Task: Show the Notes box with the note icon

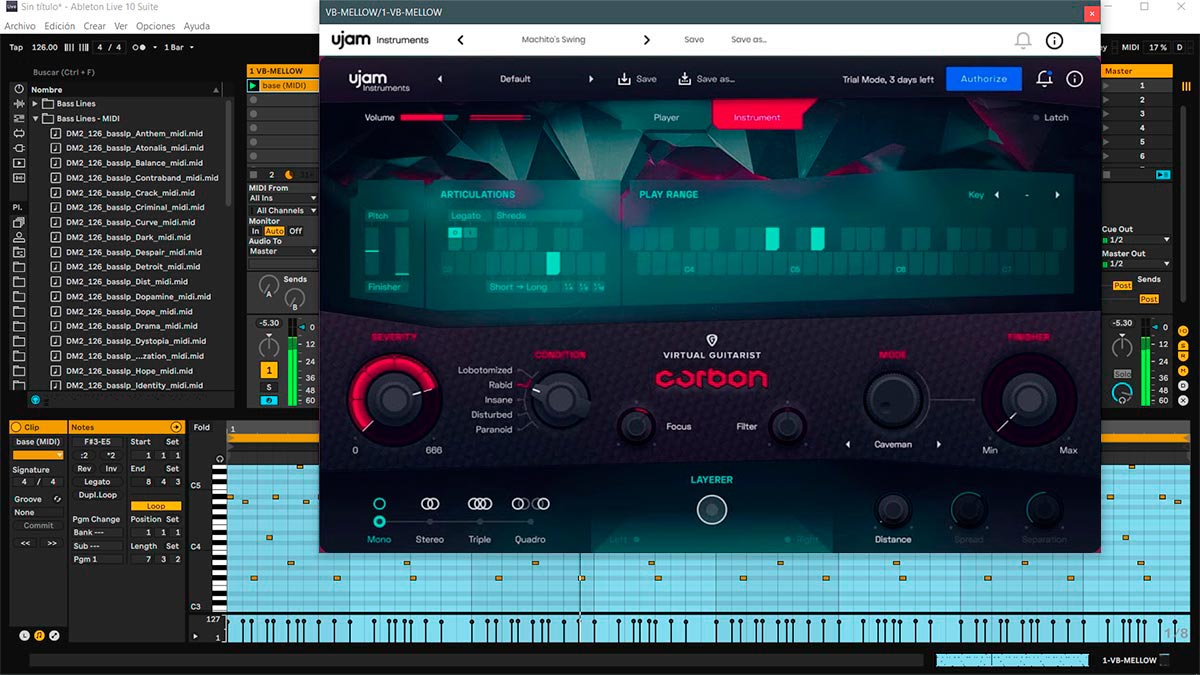Action: pyautogui.click(x=40, y=635)
